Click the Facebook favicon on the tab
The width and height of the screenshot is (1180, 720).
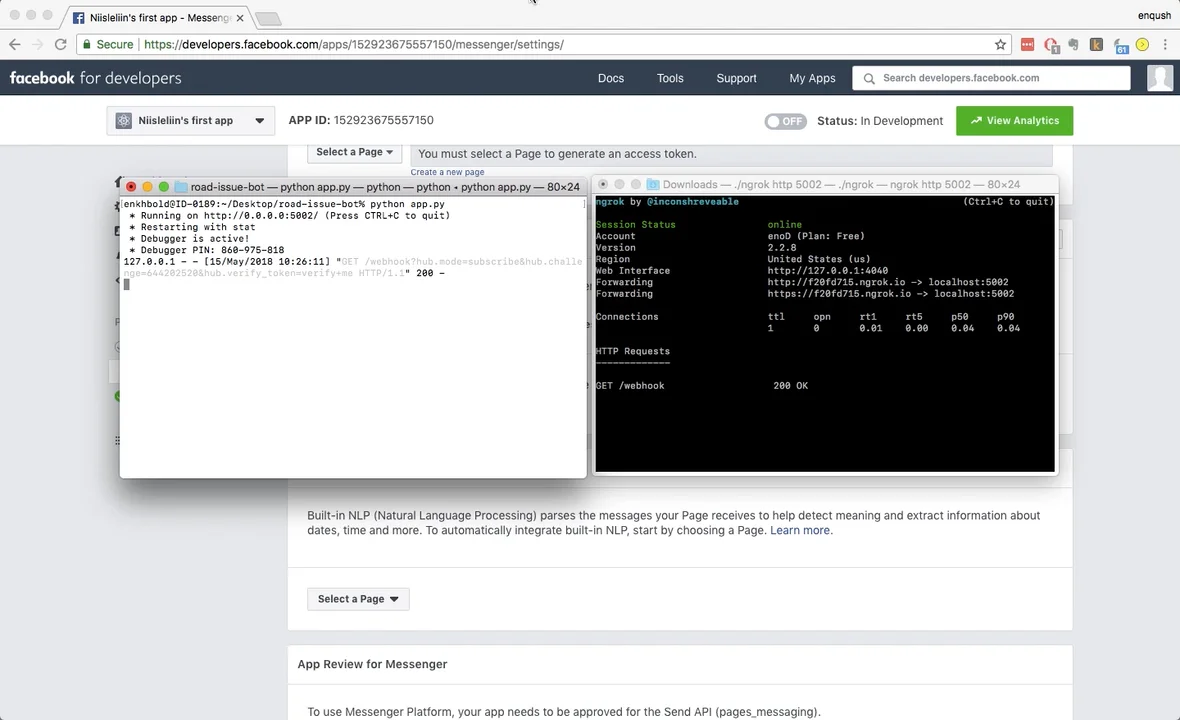[78, 17]
